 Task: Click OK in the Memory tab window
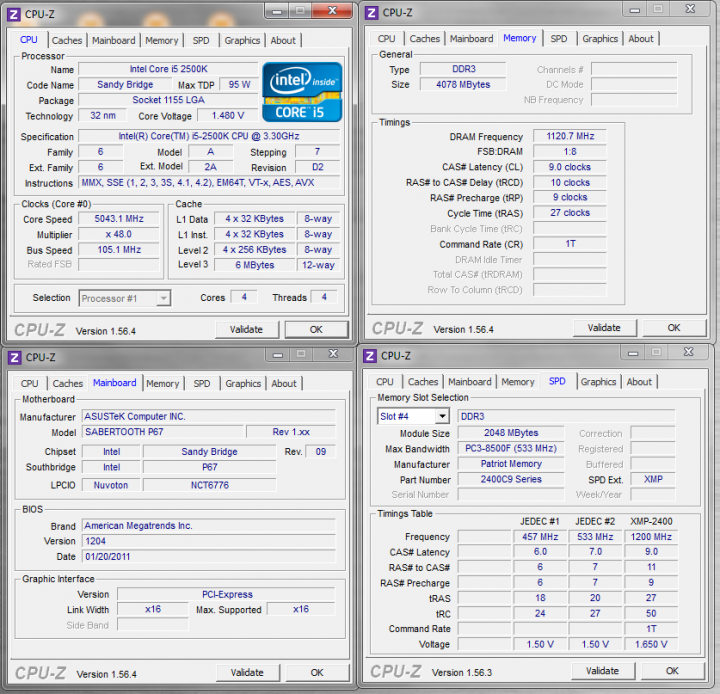674,327
